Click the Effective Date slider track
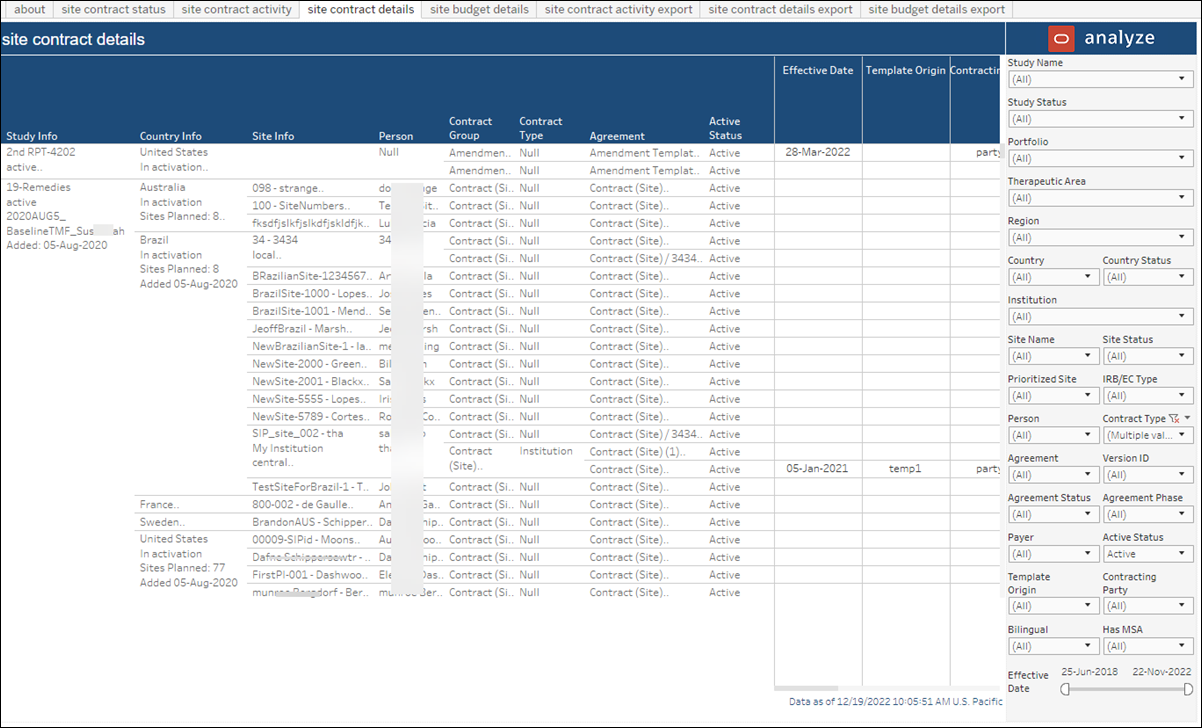The image size is (1202, 728). [1127, 689]
